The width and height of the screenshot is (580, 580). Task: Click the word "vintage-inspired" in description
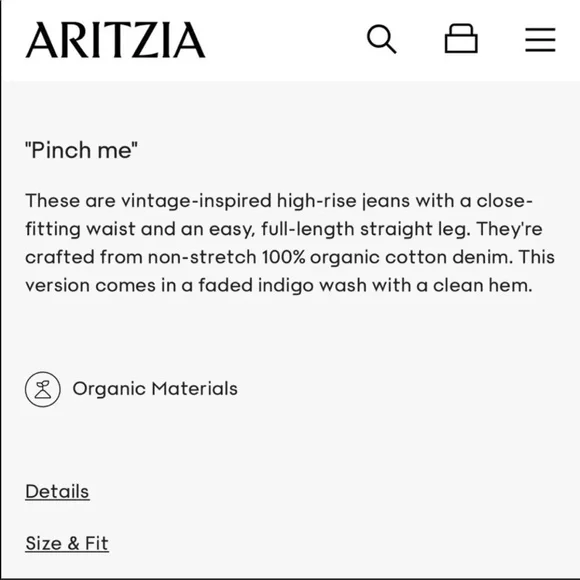coord(197,201)
